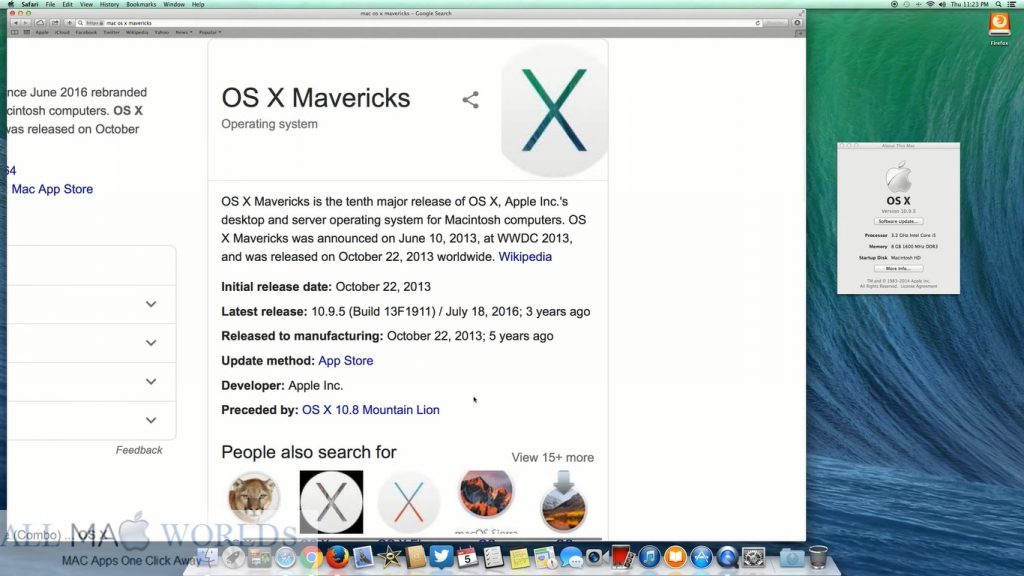Open Contacts book in the Dock
The image size is (1024, 576).
(415, 557)
